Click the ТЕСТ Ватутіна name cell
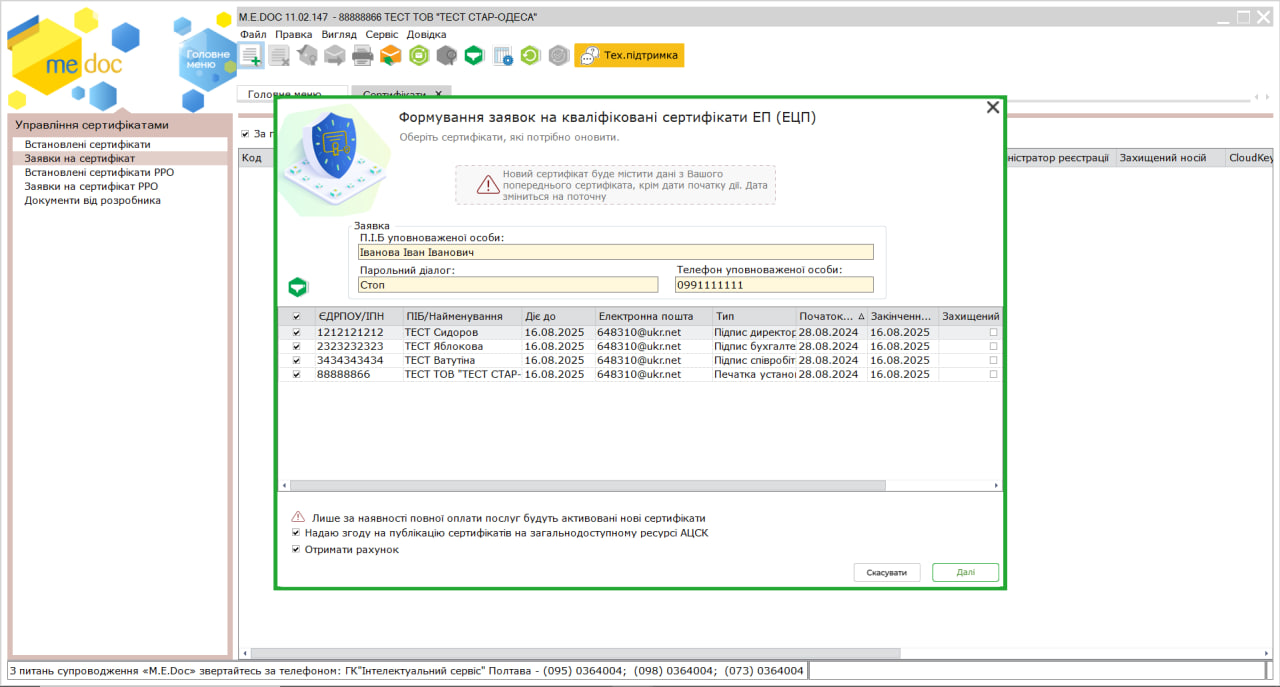 pyautogui.click(x=462, y=360)
